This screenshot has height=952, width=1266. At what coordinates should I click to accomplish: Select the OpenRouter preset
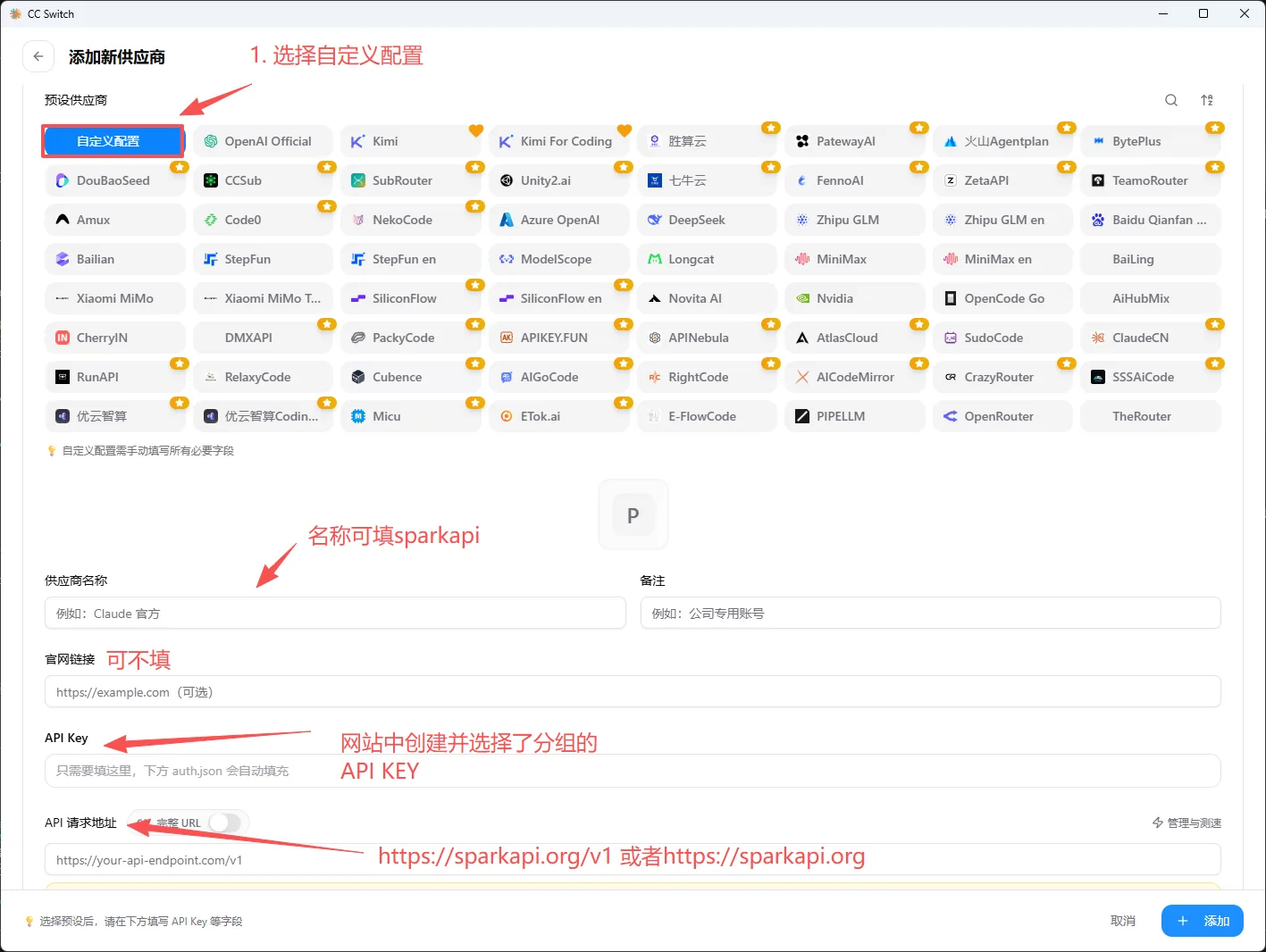[x=1002, y=416]
